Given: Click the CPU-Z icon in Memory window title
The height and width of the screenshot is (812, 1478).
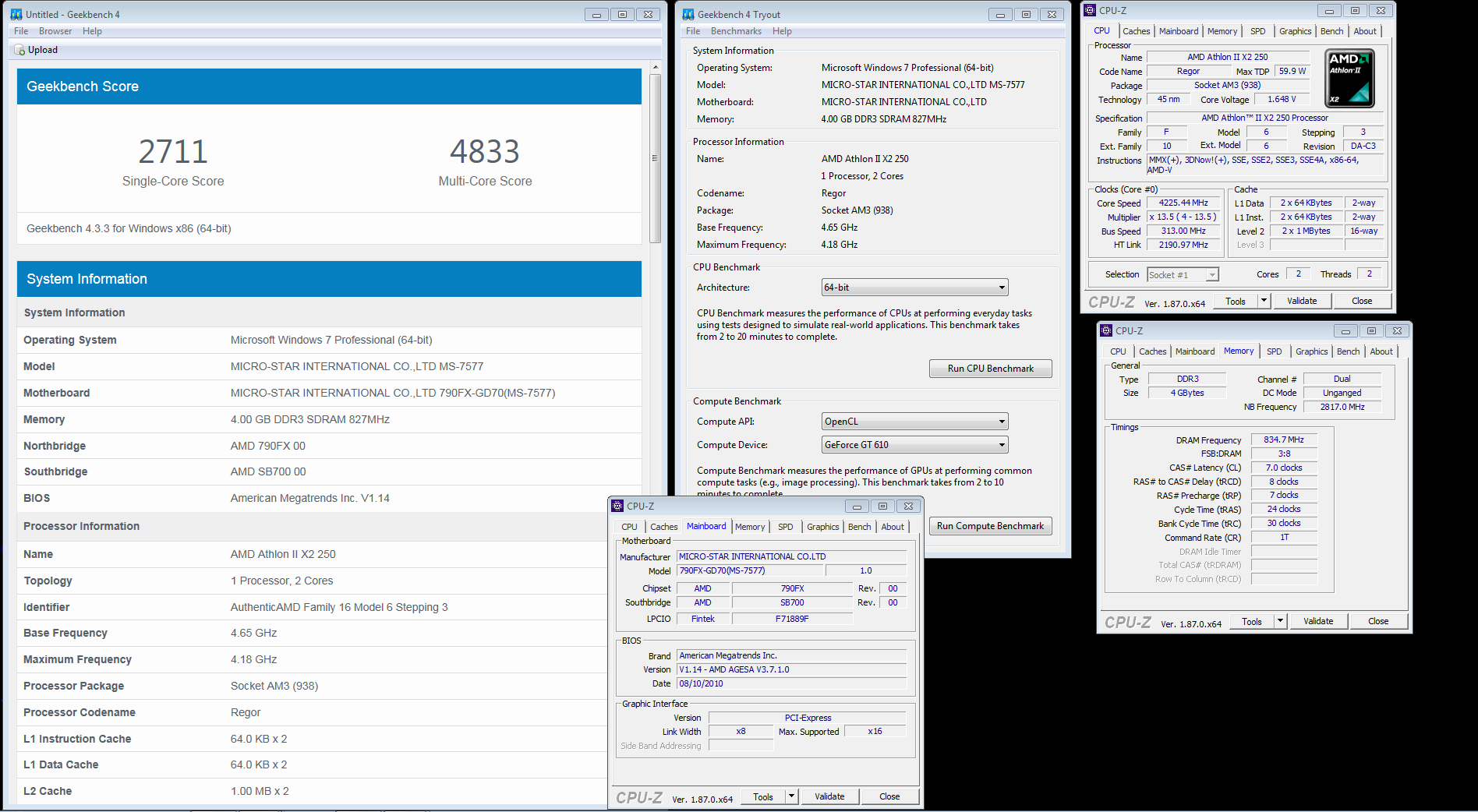Looking at the screenshot, I should pyautogui.click(x=1106, y=330).
